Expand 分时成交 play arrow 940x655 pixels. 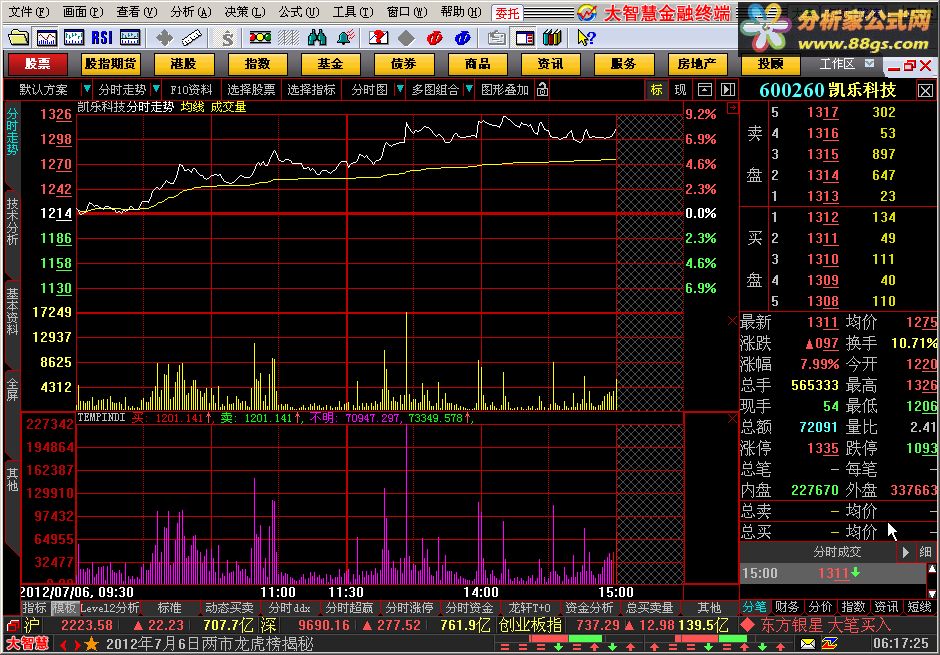(x=905, y=551)
